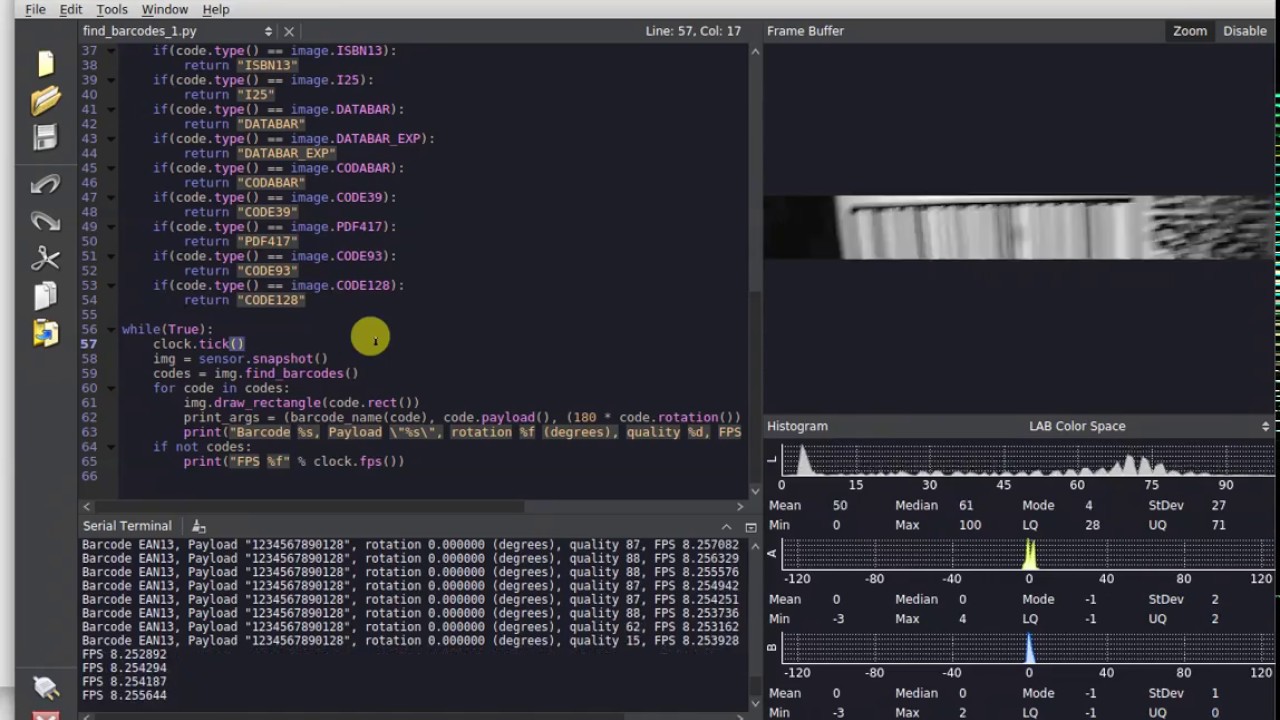Click the terminal line with quality 15
This screenshot has width=1280, height=720.
(410, 641)
